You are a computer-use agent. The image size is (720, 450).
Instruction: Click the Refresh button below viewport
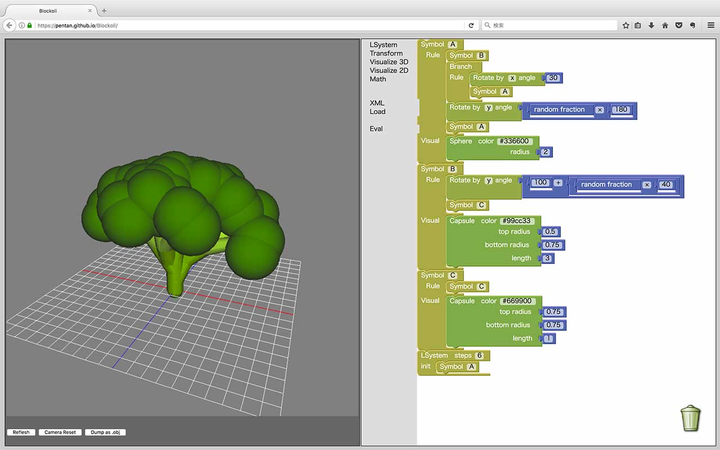[19, 432]
